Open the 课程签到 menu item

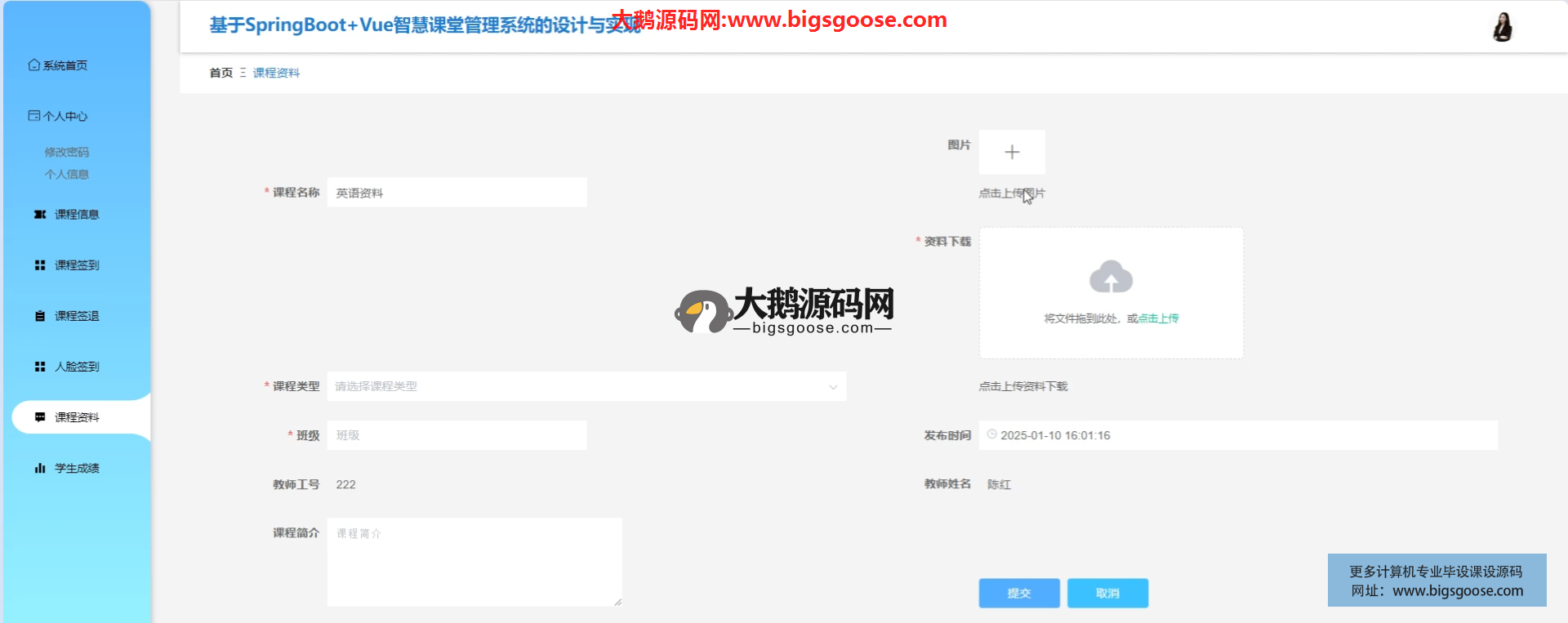click(77, 265)
